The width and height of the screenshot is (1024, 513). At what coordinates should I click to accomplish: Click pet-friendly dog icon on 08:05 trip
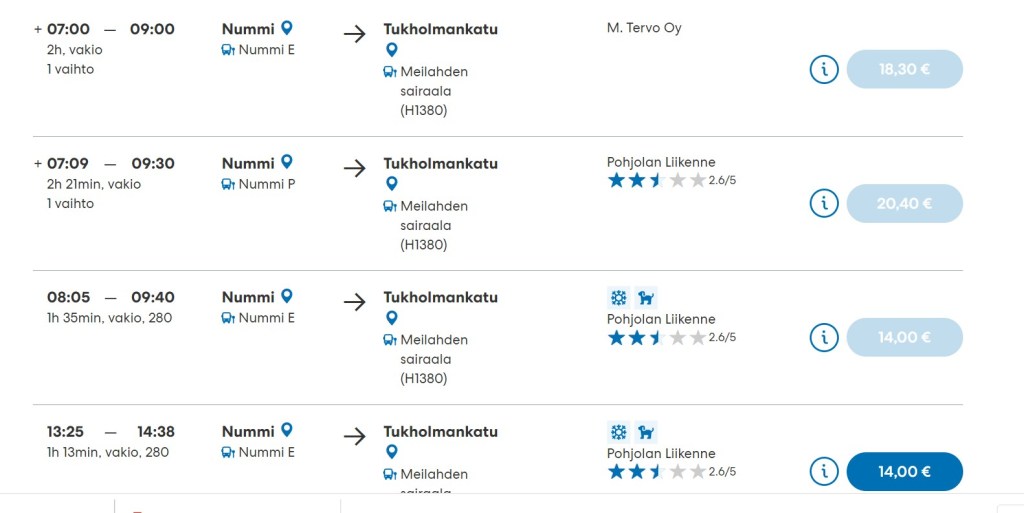pos(646,297)
